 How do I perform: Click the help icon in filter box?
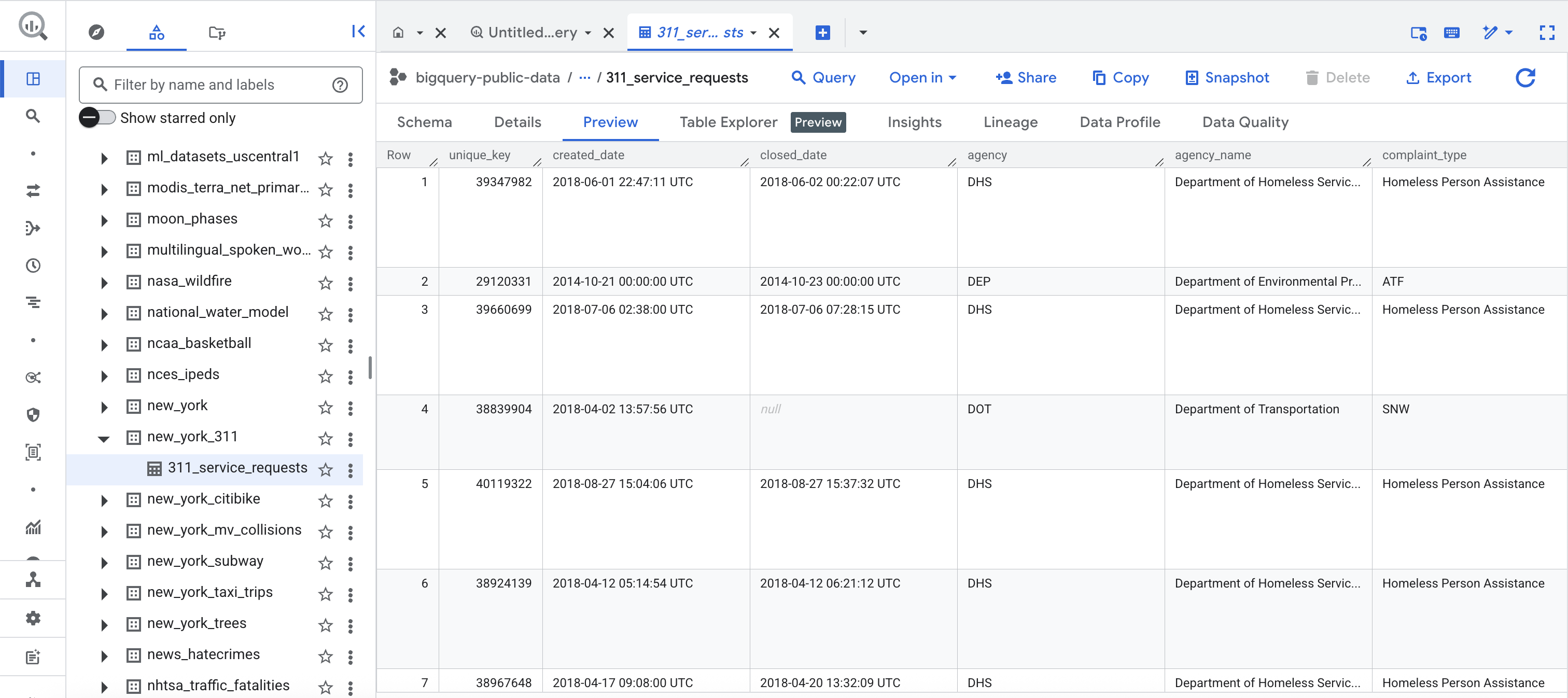340,85
